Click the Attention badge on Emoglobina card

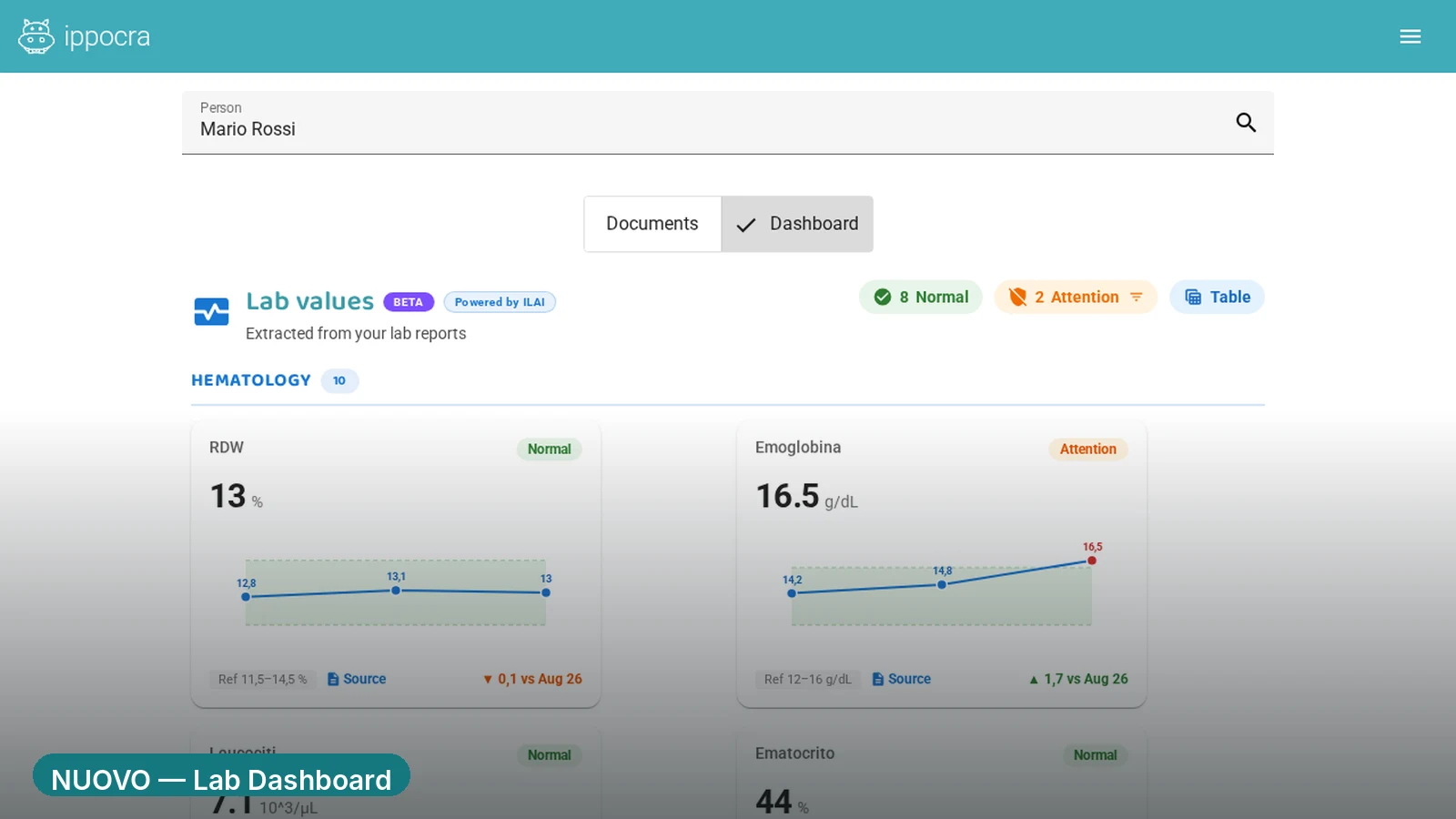click(x=1088, y=450)
